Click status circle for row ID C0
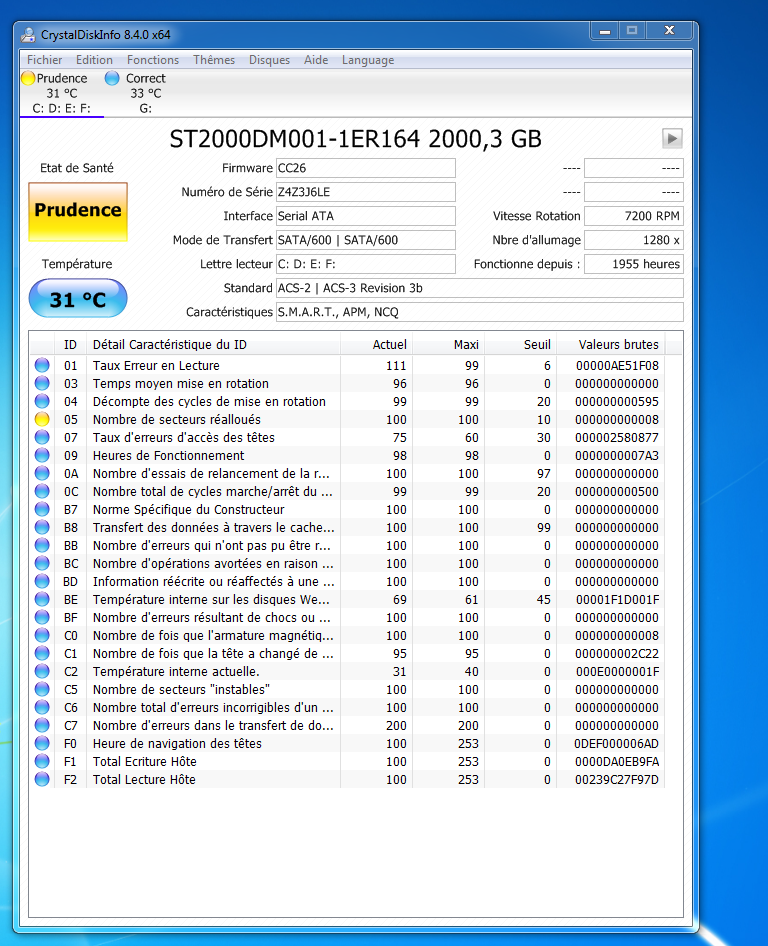 click(x=42, y=635)
